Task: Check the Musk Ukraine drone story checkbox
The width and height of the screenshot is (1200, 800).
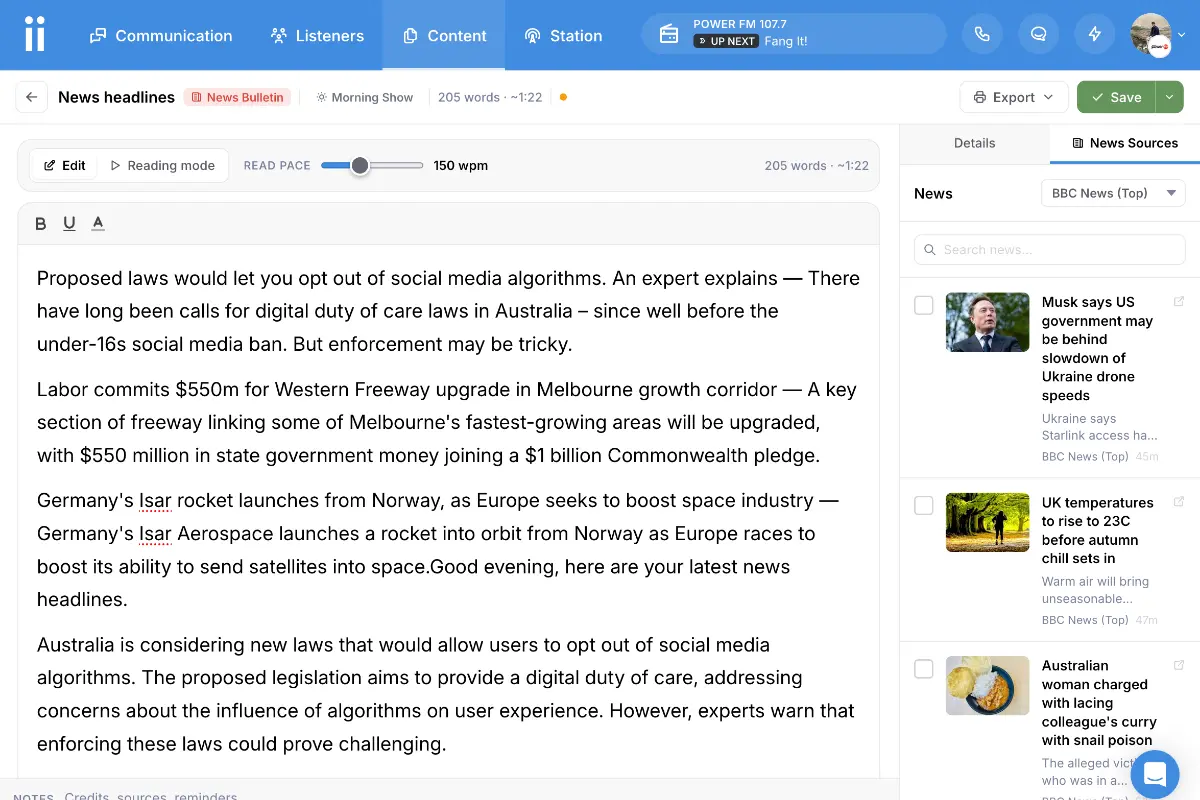Action: [x=924, y=305]
